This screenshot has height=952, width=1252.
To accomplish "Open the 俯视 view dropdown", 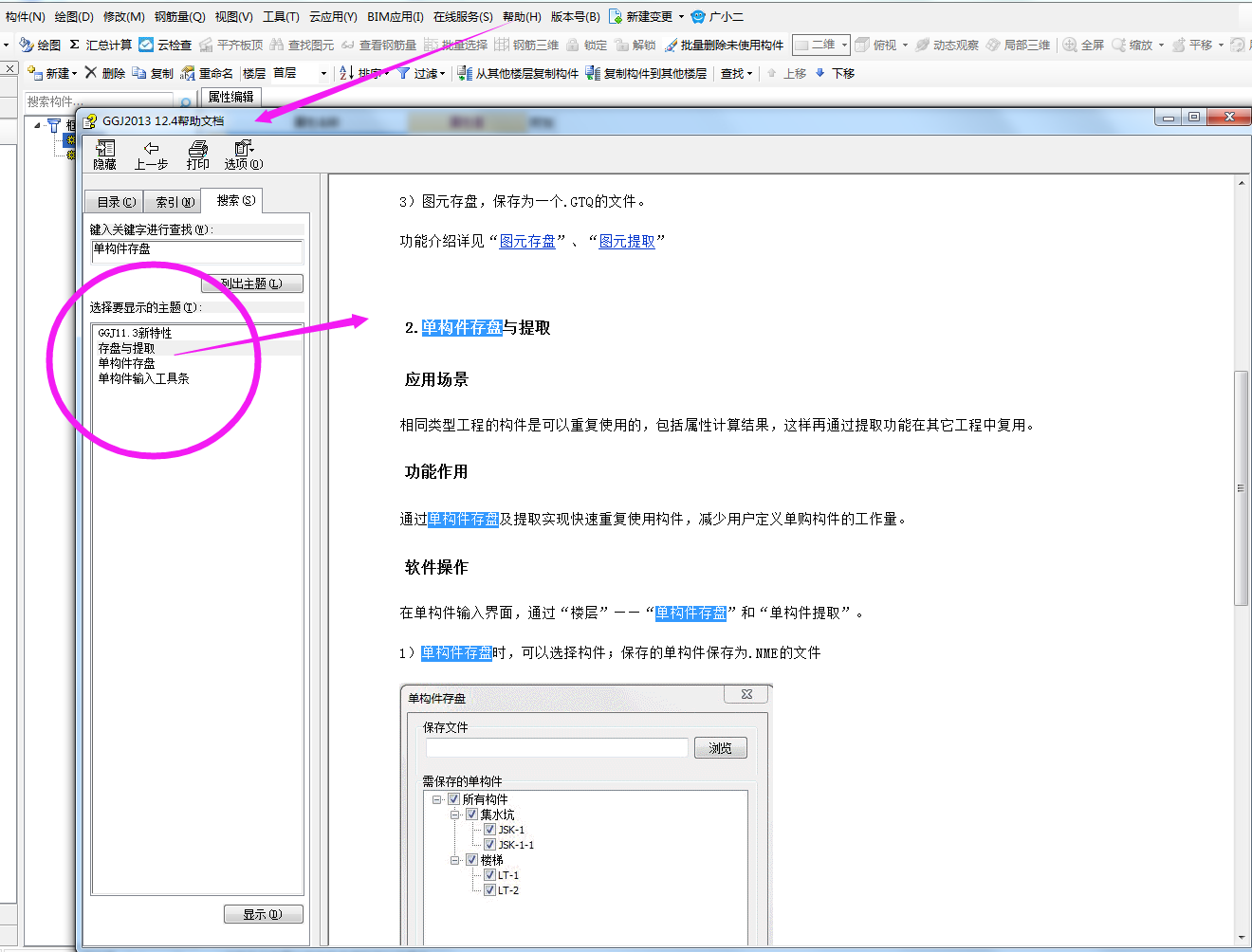I will (x=905, y=45).
